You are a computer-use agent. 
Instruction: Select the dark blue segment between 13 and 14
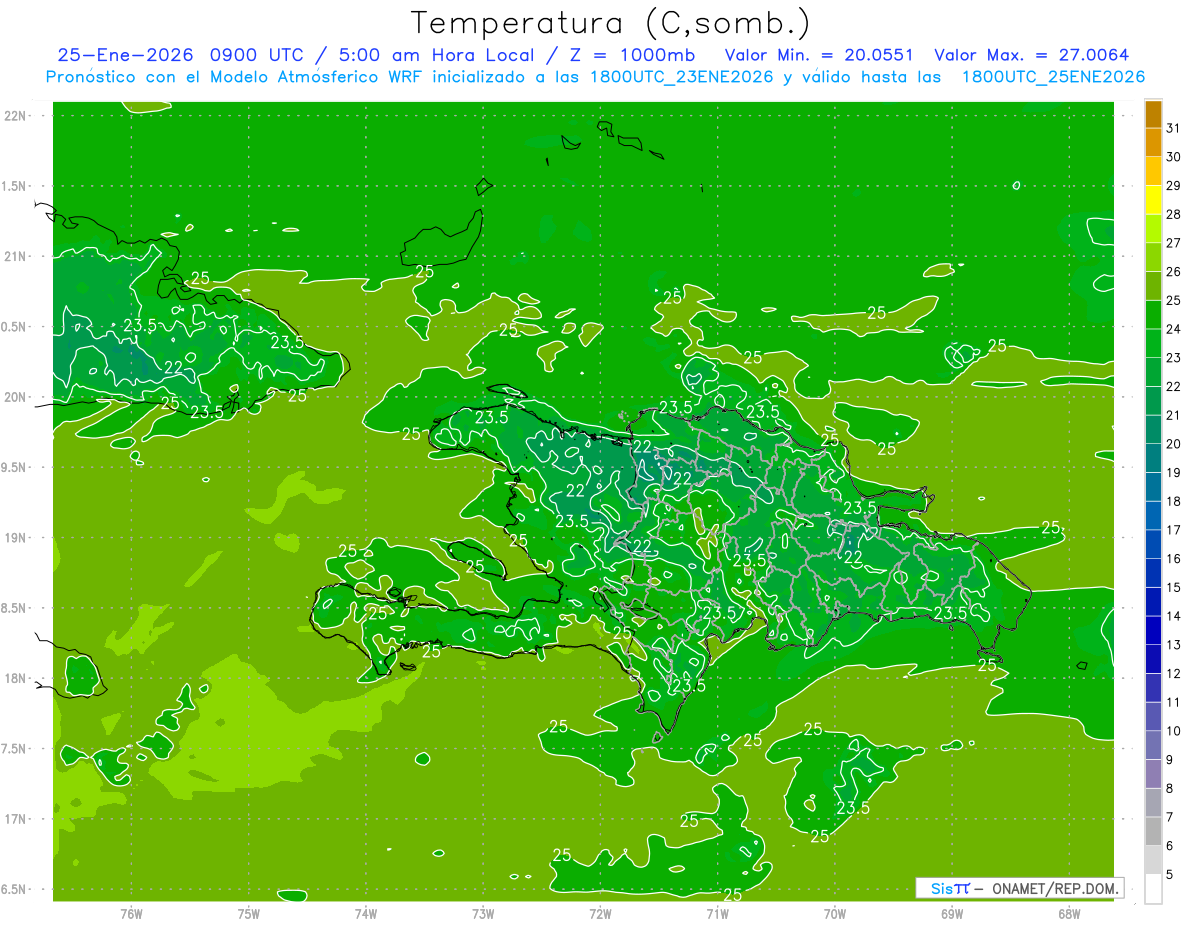click(1153, 630)
